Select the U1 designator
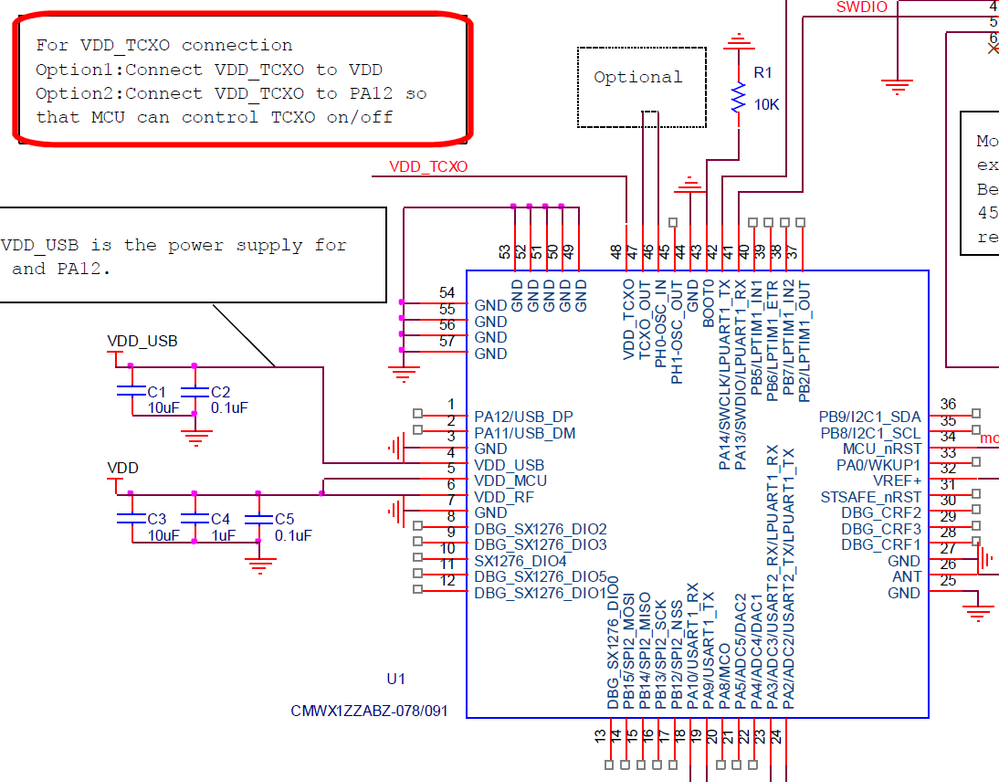The image size is (999, 782). (396, 679)
